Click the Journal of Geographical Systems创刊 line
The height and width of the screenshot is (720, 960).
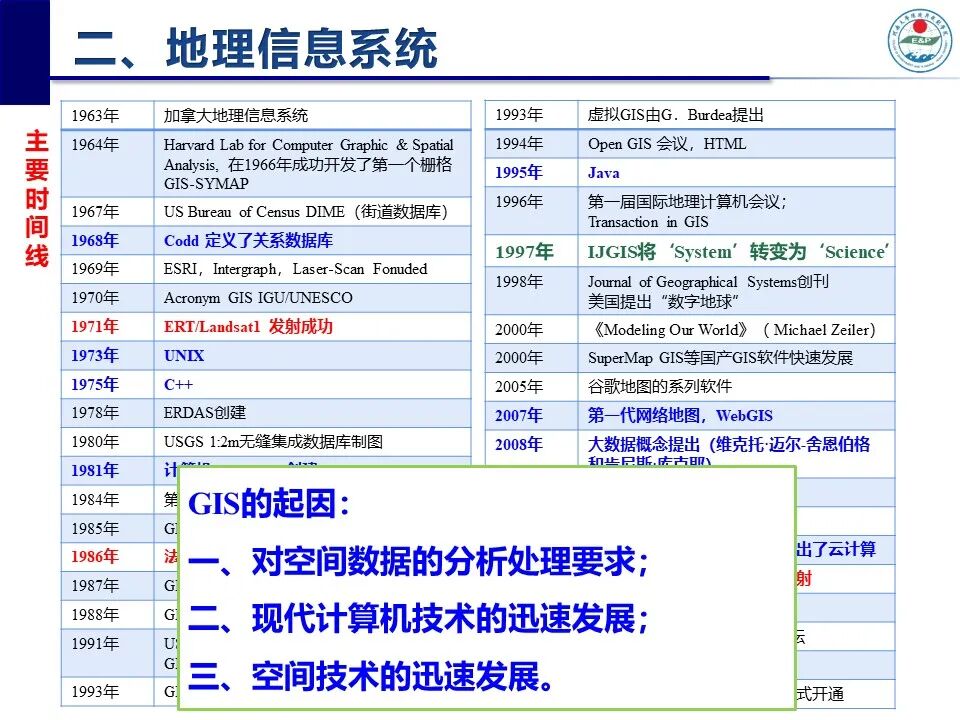coord(708,282)
